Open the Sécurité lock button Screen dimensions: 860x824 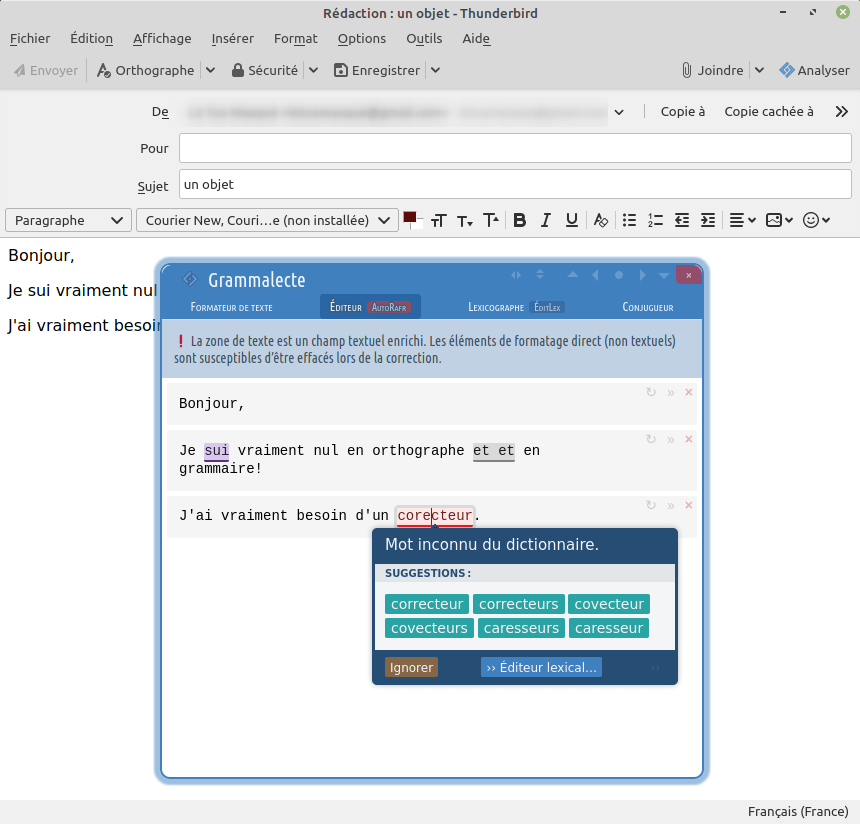(x=264, y=70)
